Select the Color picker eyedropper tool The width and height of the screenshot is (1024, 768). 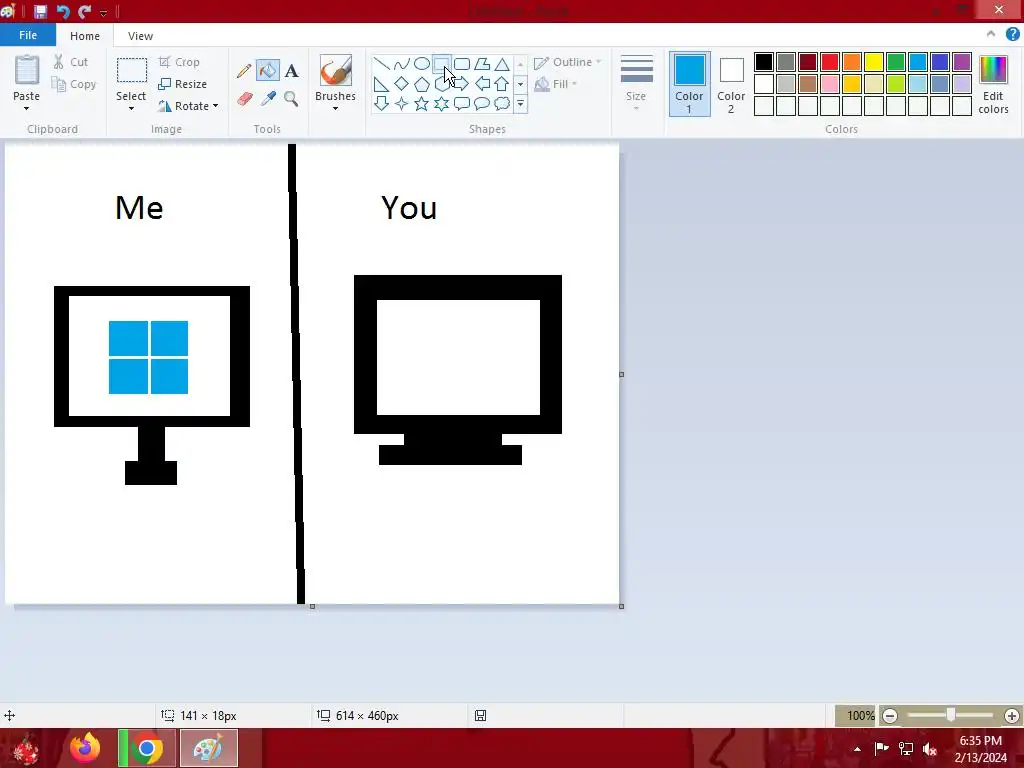click(268, 99)
